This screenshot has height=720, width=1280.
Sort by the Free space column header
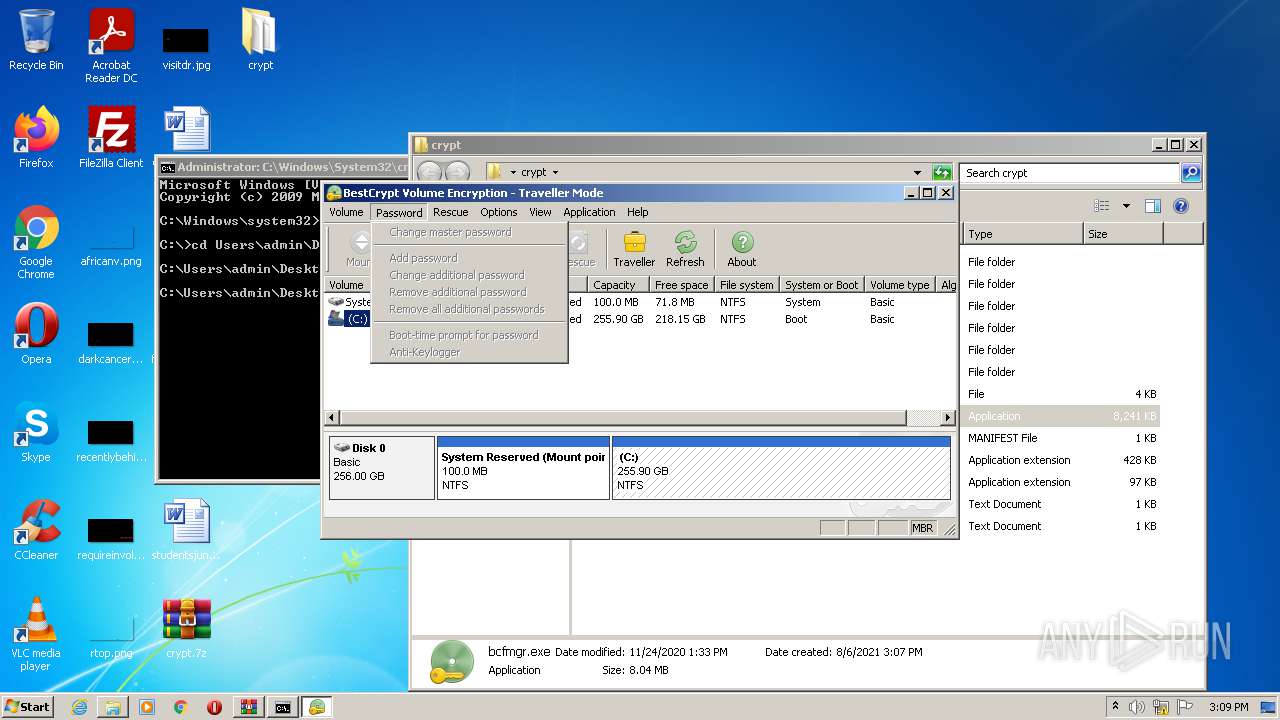click(681, 285)
